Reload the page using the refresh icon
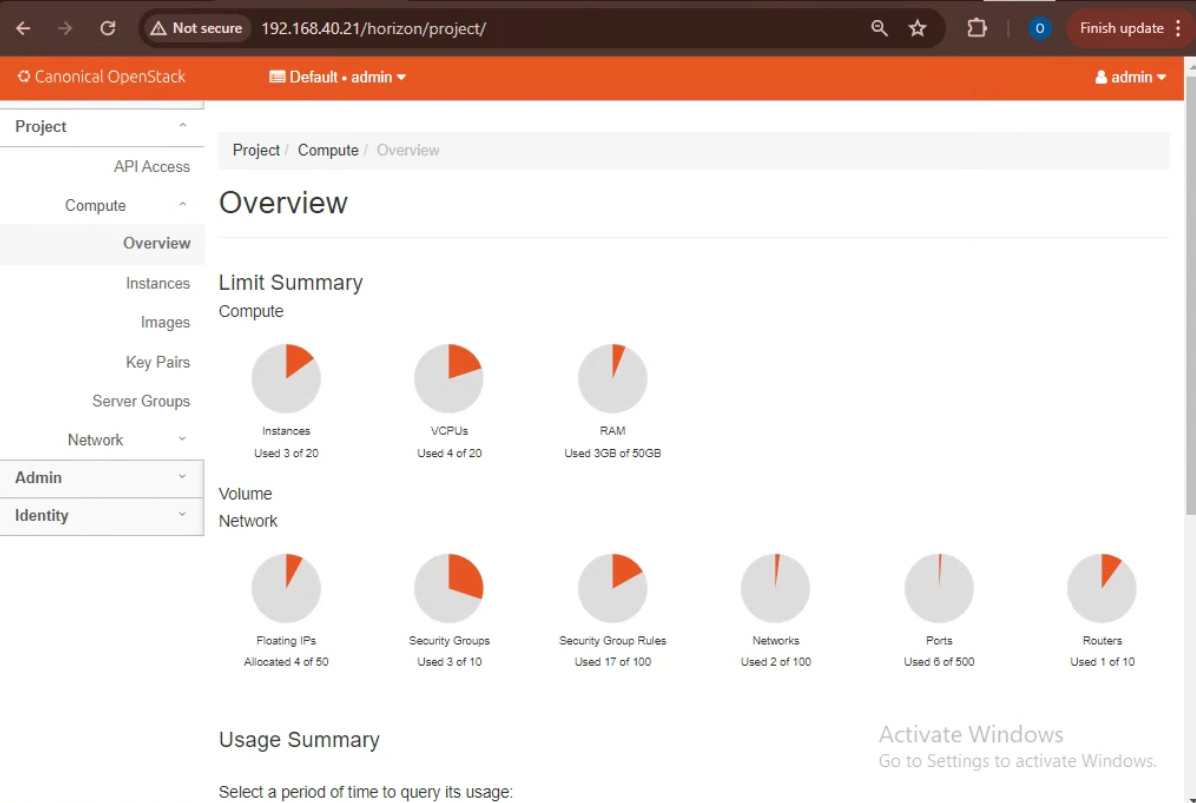Image resolution: width=1196 pixels, height=803 pixels. click(x=107, y=28)
